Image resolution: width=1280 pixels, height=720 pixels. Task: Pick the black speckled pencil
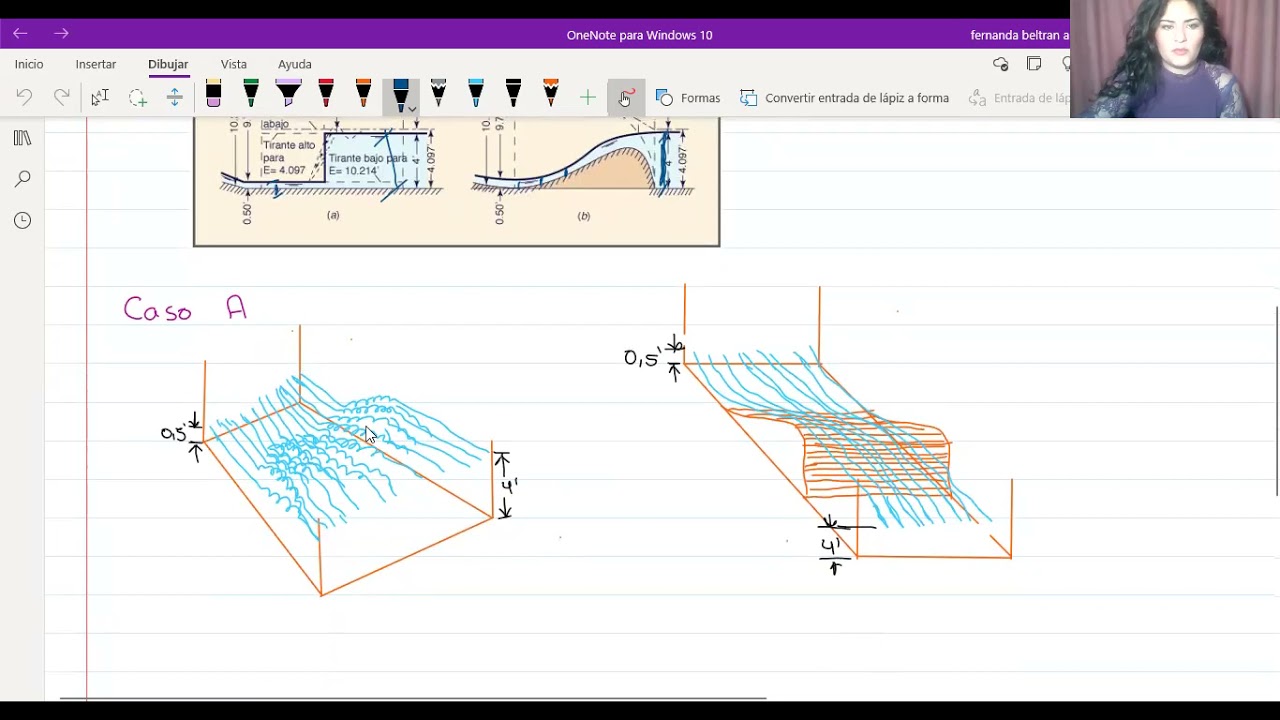point(438,95)
